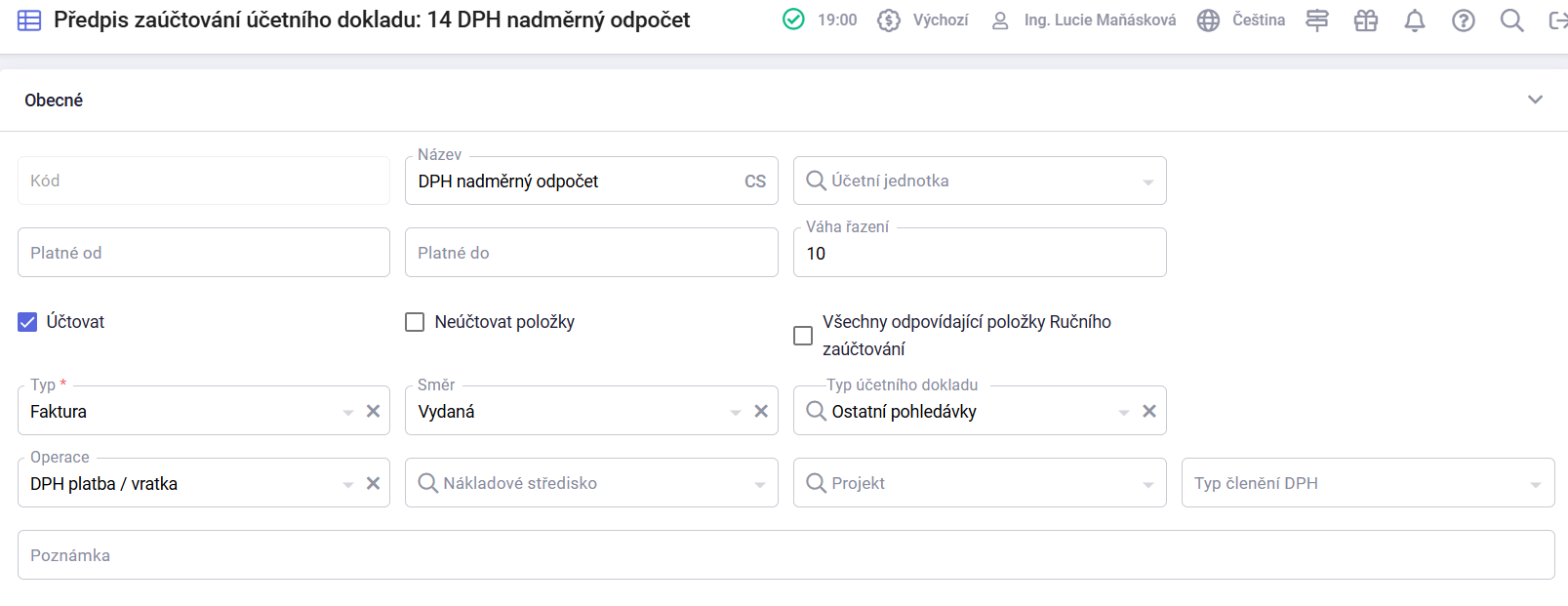
Task: Check Všechny odpovídající položky Ručního zaúčtování
Action: click(x=803, y=336)
